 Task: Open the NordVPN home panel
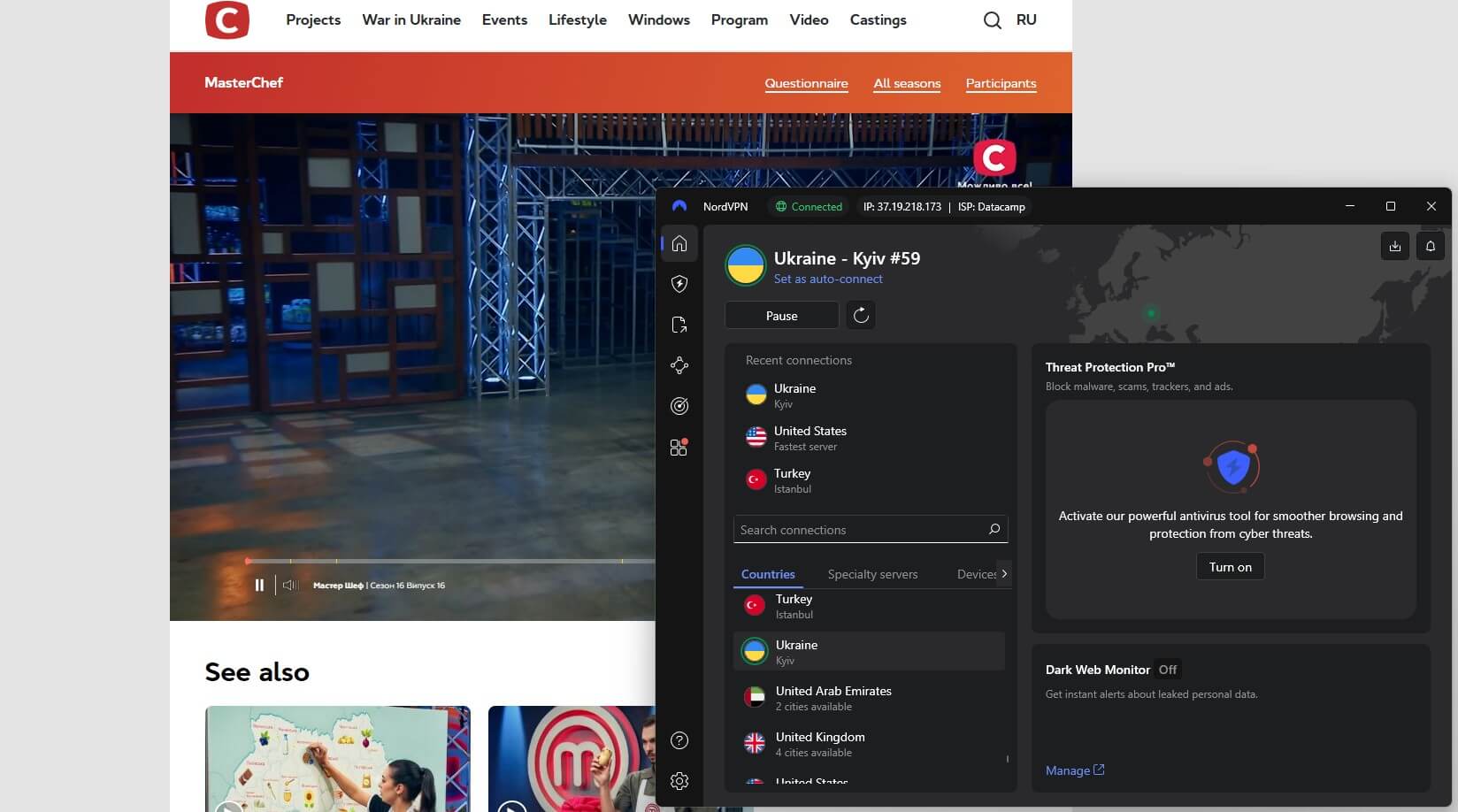[679, 244]
